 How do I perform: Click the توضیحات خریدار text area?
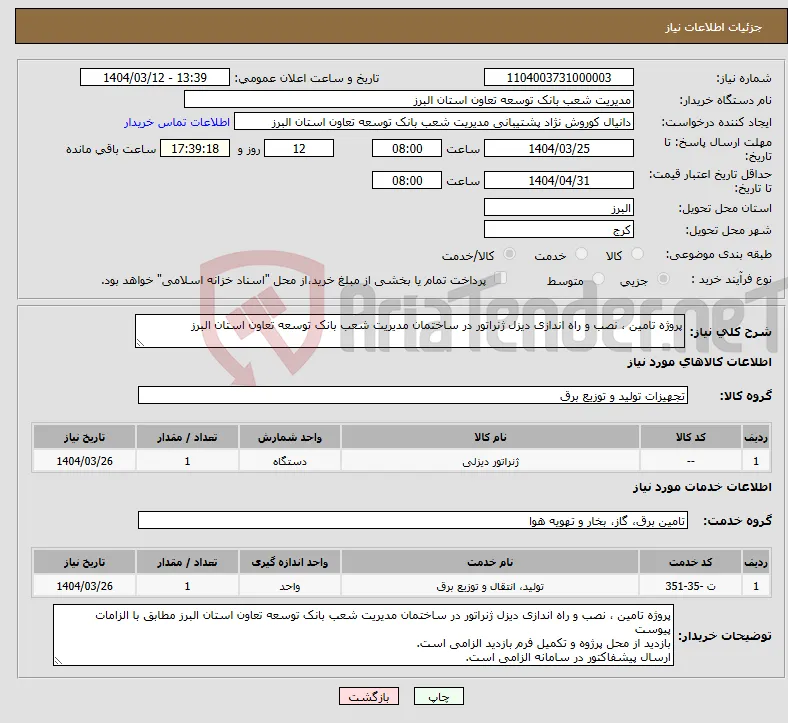[x=363, y=635]
